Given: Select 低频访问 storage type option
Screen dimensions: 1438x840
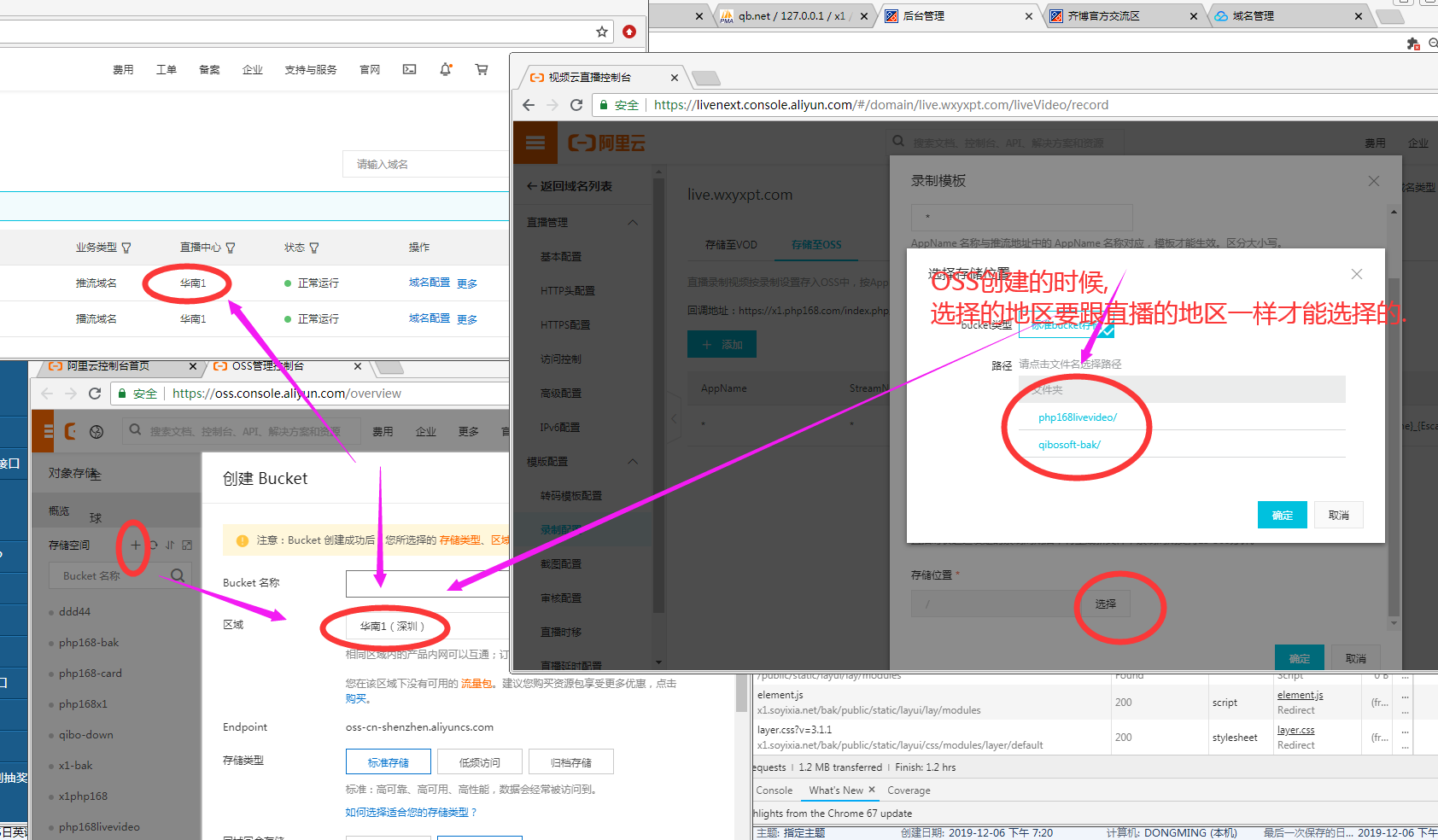Looking at the screenshot, I should (479, 761).
